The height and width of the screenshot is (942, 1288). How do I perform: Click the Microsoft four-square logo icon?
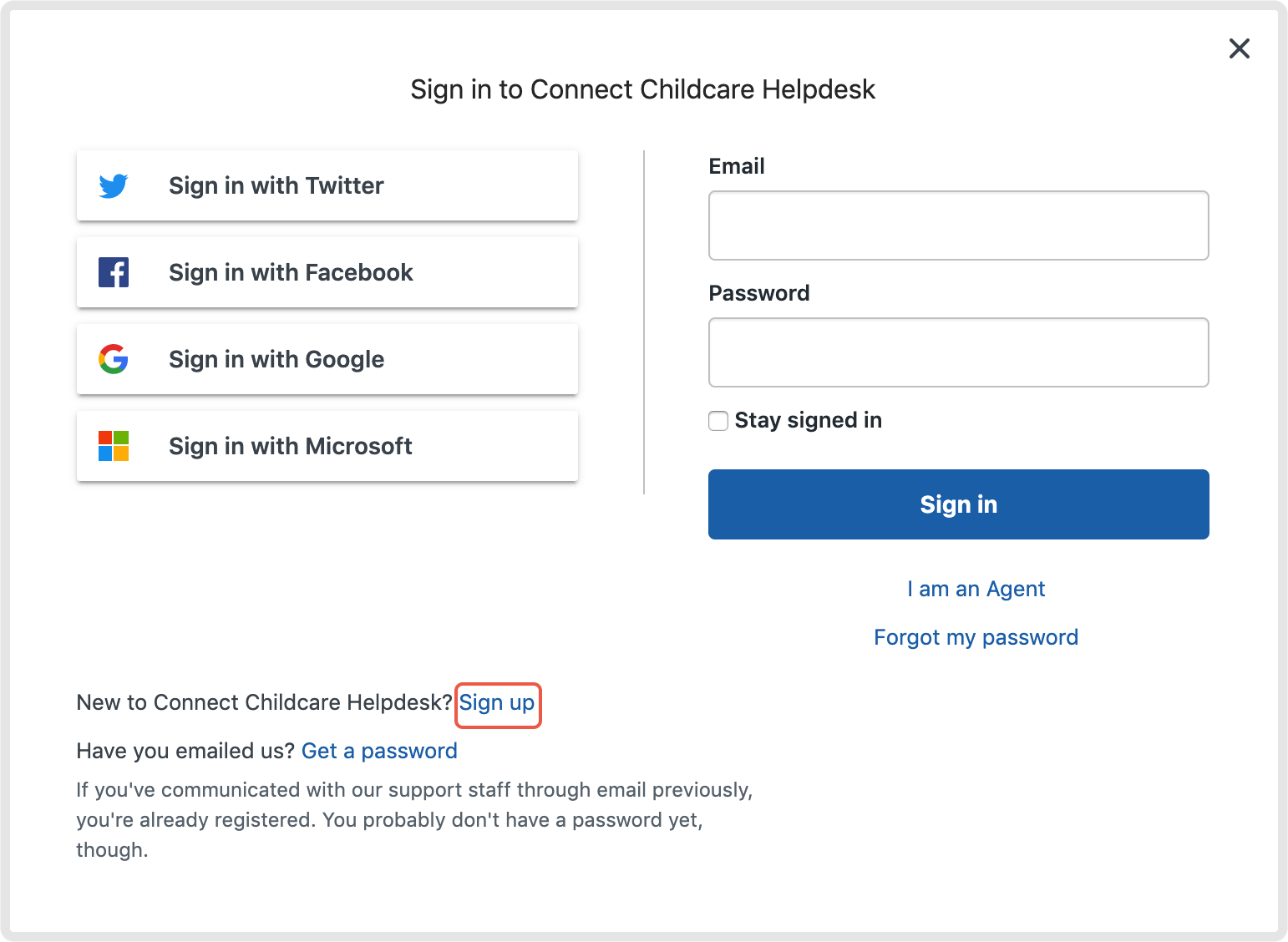click(x=114, y=446)
